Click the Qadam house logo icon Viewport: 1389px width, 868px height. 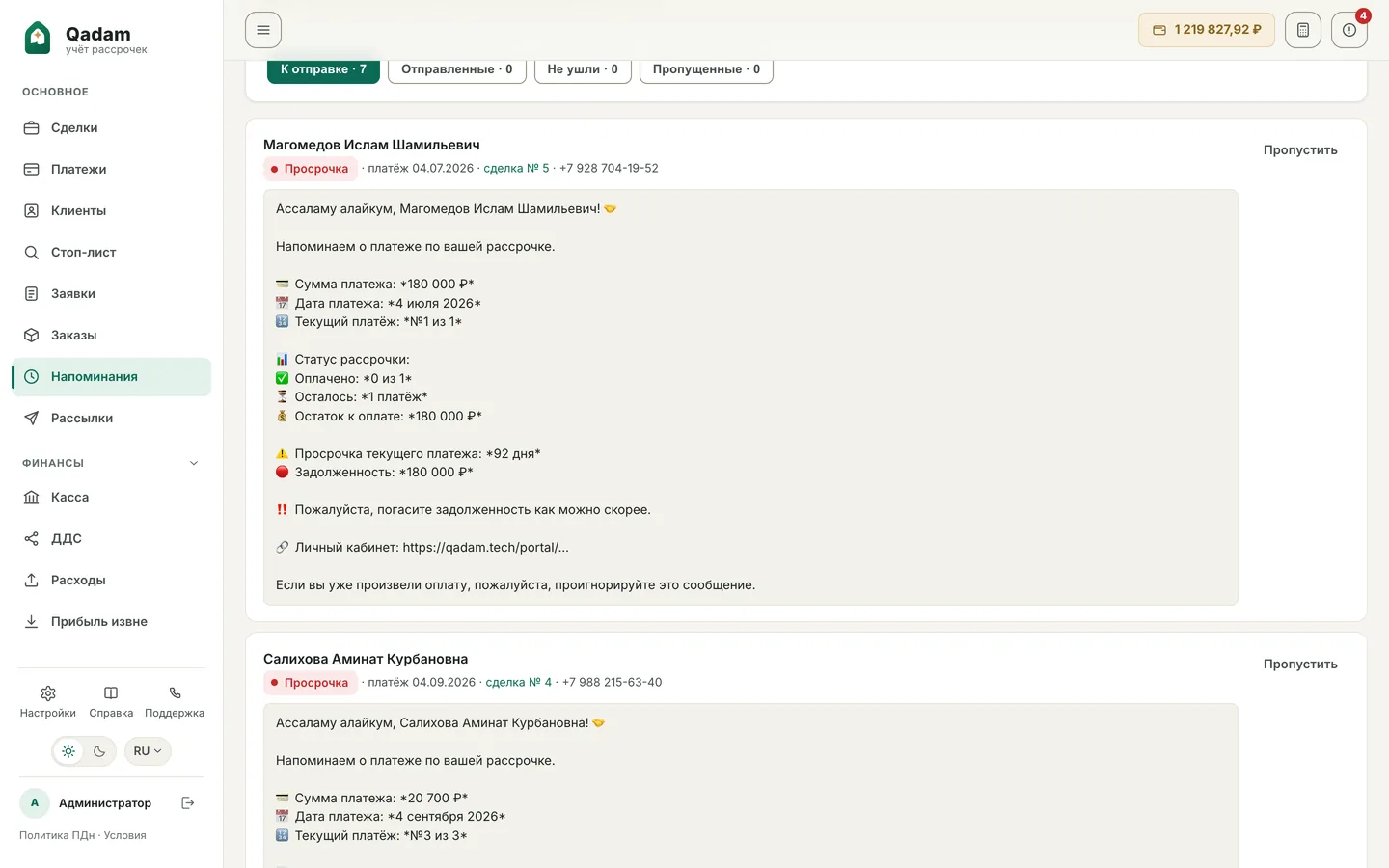(38, 38)
